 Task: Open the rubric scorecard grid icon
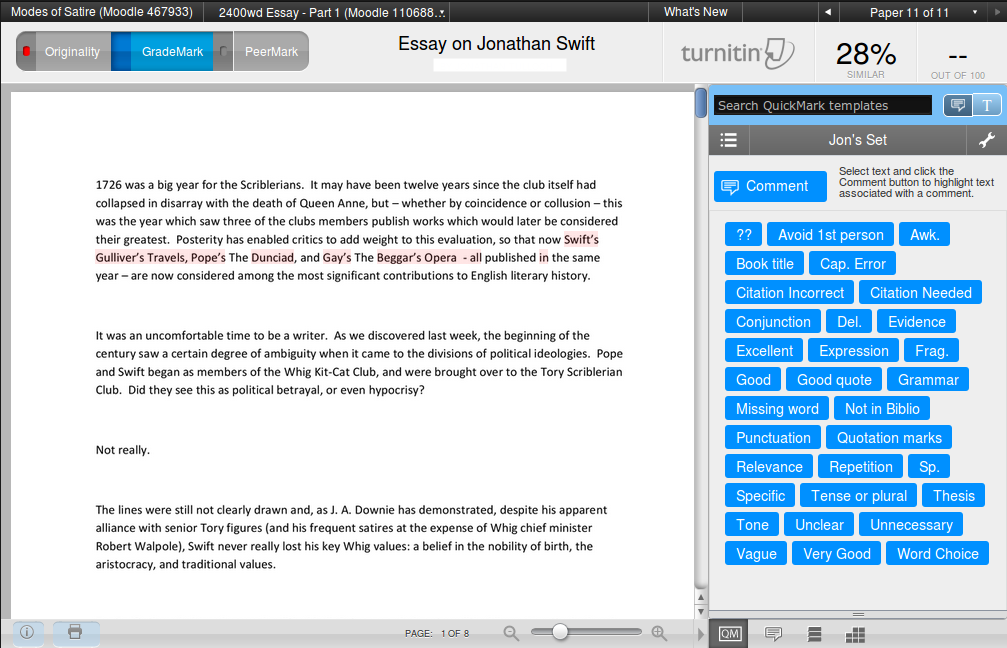point(855,633)
